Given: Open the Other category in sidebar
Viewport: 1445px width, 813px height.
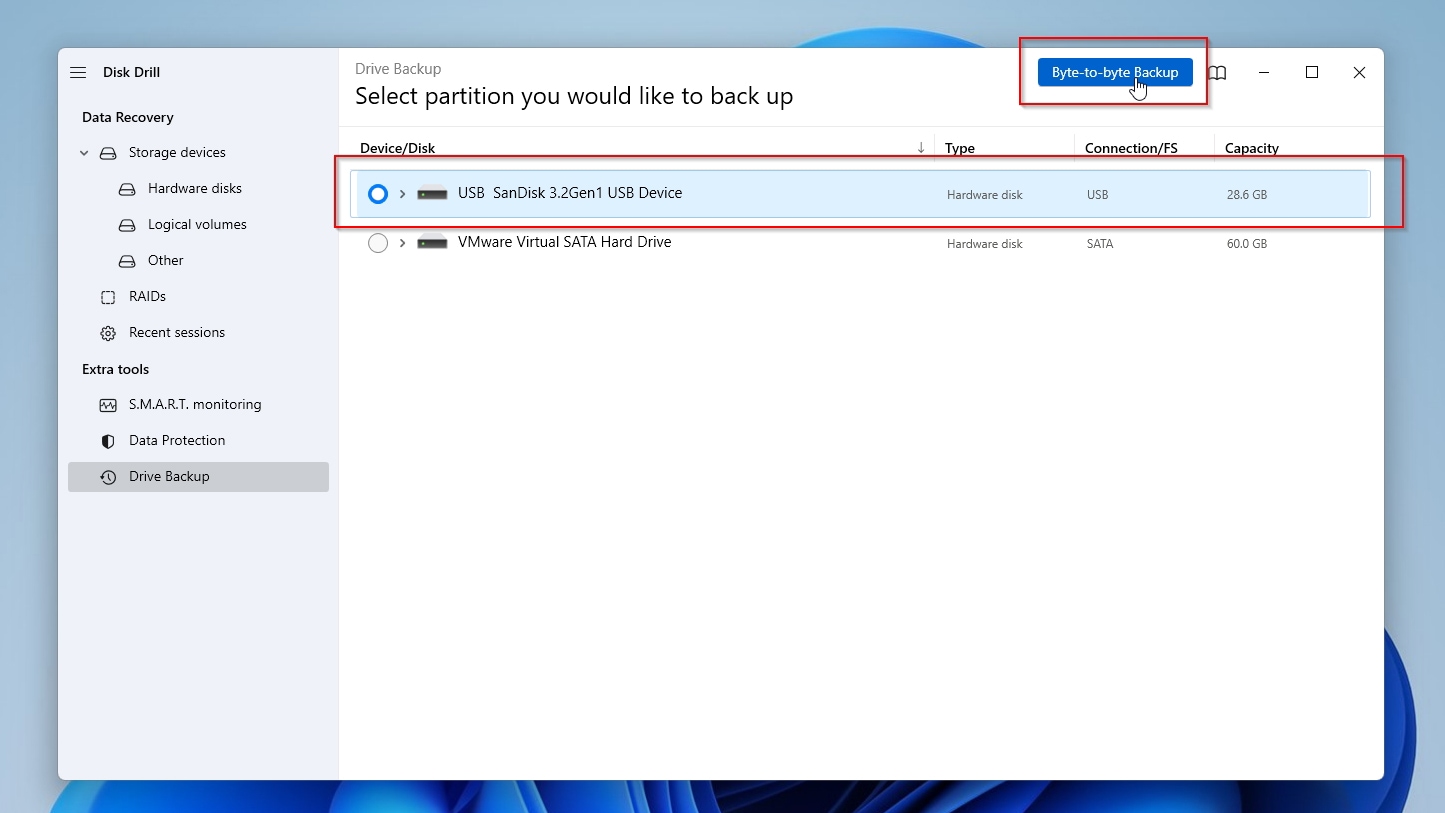Looking at the screenshot, I should tap(166, 260).
